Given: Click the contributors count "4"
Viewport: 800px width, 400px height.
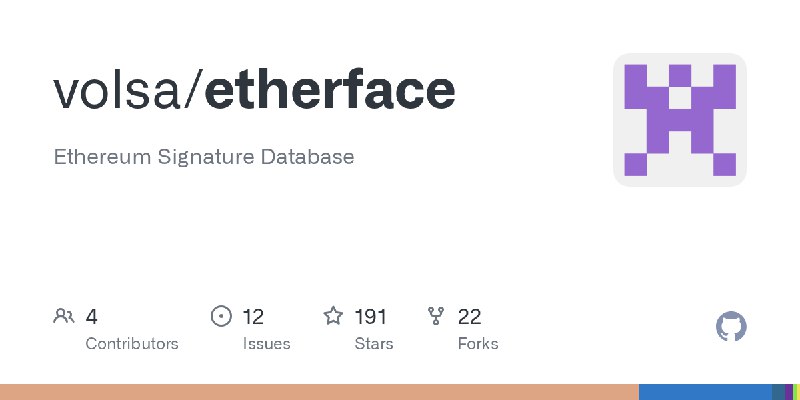Looking at the screenshot, I should pos(92,317).
